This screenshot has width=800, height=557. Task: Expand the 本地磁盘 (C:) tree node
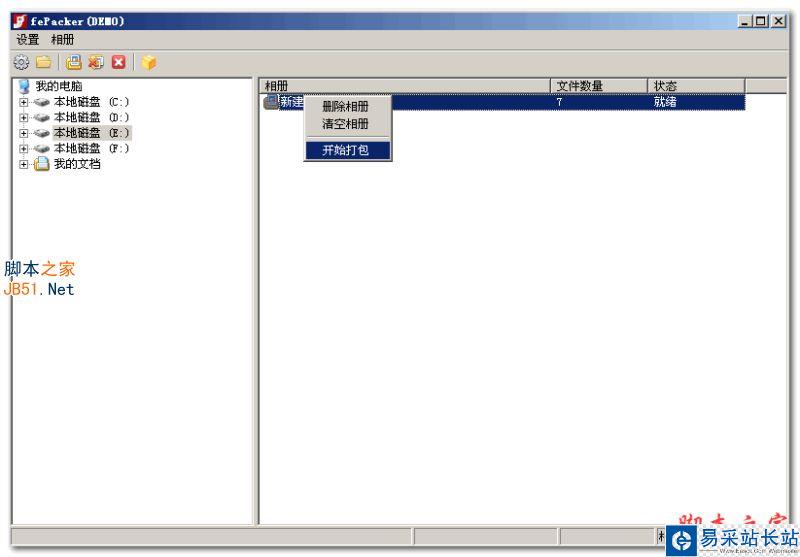coord(23,102)
